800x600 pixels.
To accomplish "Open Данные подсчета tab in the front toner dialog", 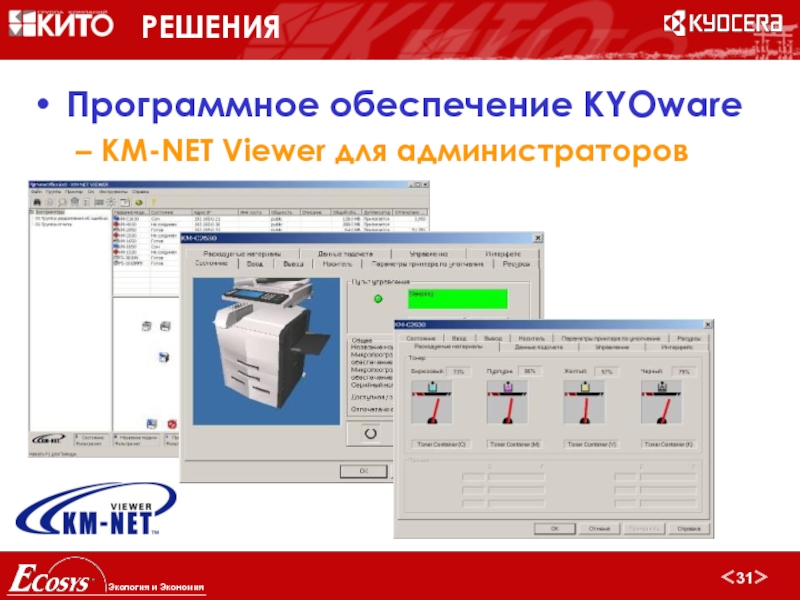I will 539,347.
